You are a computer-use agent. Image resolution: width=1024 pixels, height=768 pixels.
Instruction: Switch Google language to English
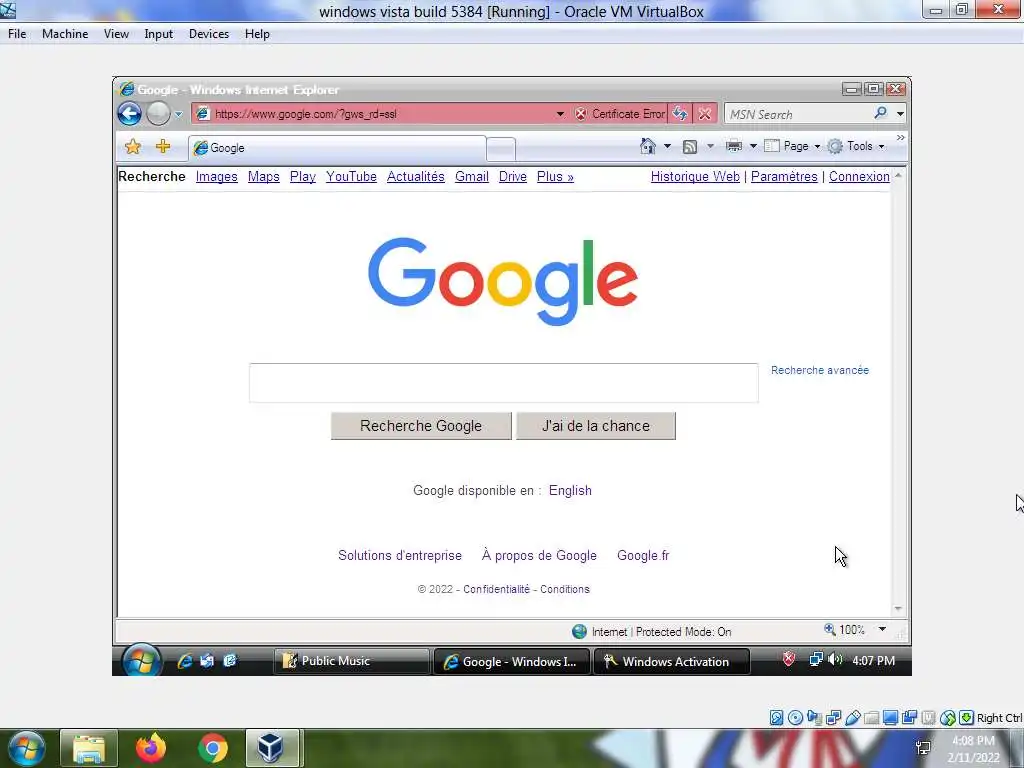pos(570,490)
